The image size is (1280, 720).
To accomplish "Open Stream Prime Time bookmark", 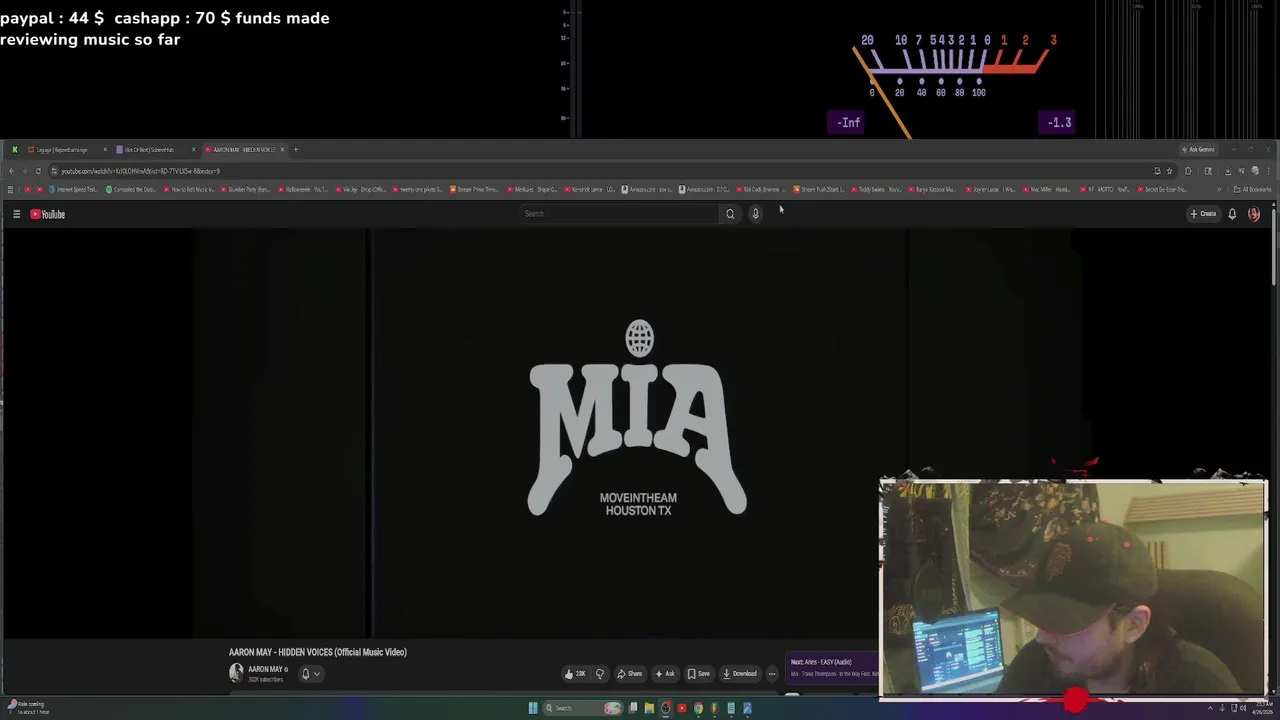I will (474, 189).
